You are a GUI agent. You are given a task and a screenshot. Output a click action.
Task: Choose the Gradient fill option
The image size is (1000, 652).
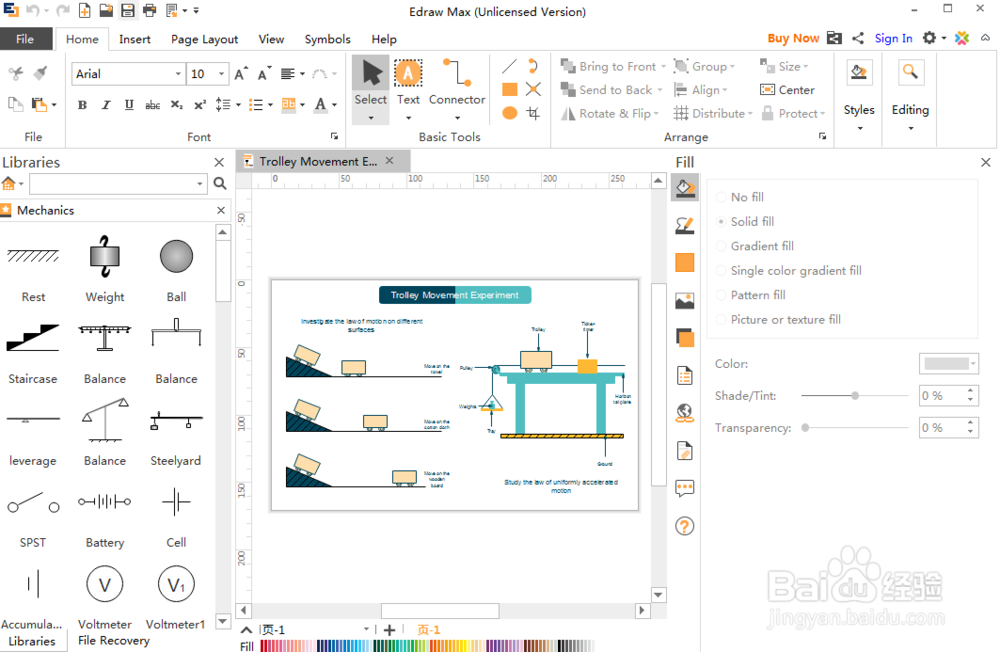(x=755, y=246)
